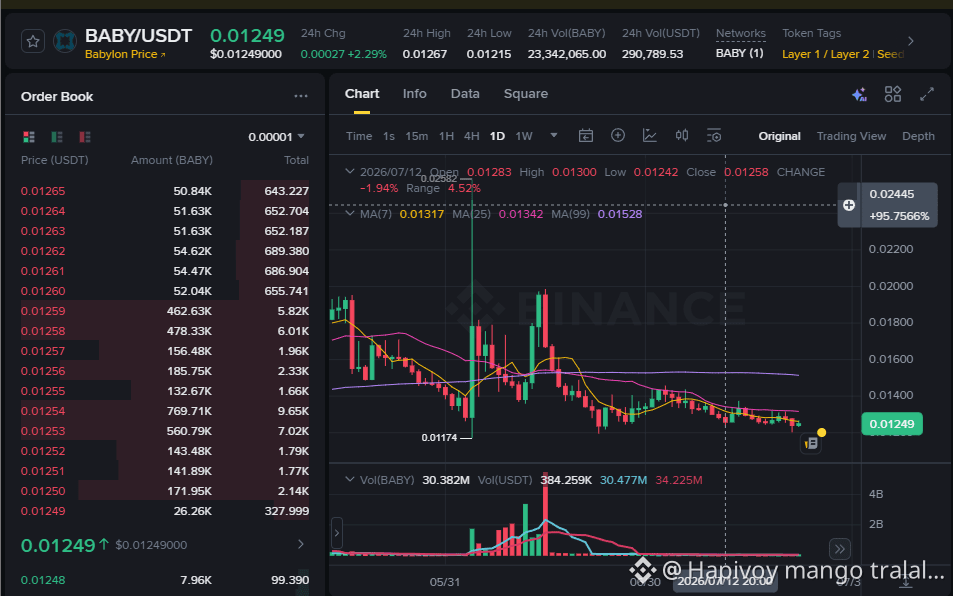
Task: Switch to the Chart tab
Action: (362, 94)
